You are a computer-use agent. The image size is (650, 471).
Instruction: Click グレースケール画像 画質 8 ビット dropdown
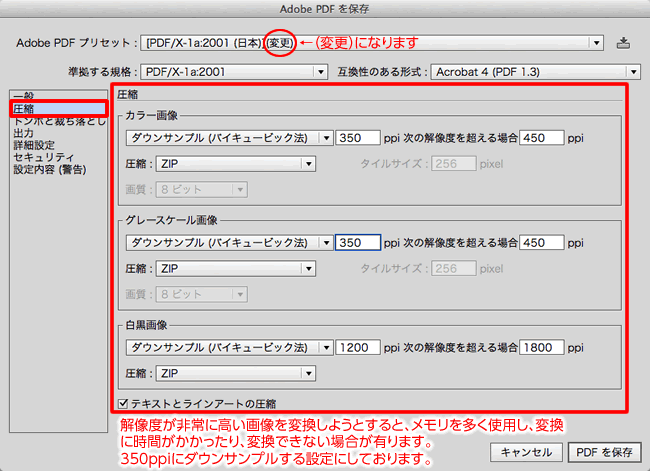pyautogui.click(x=201, y=294)
